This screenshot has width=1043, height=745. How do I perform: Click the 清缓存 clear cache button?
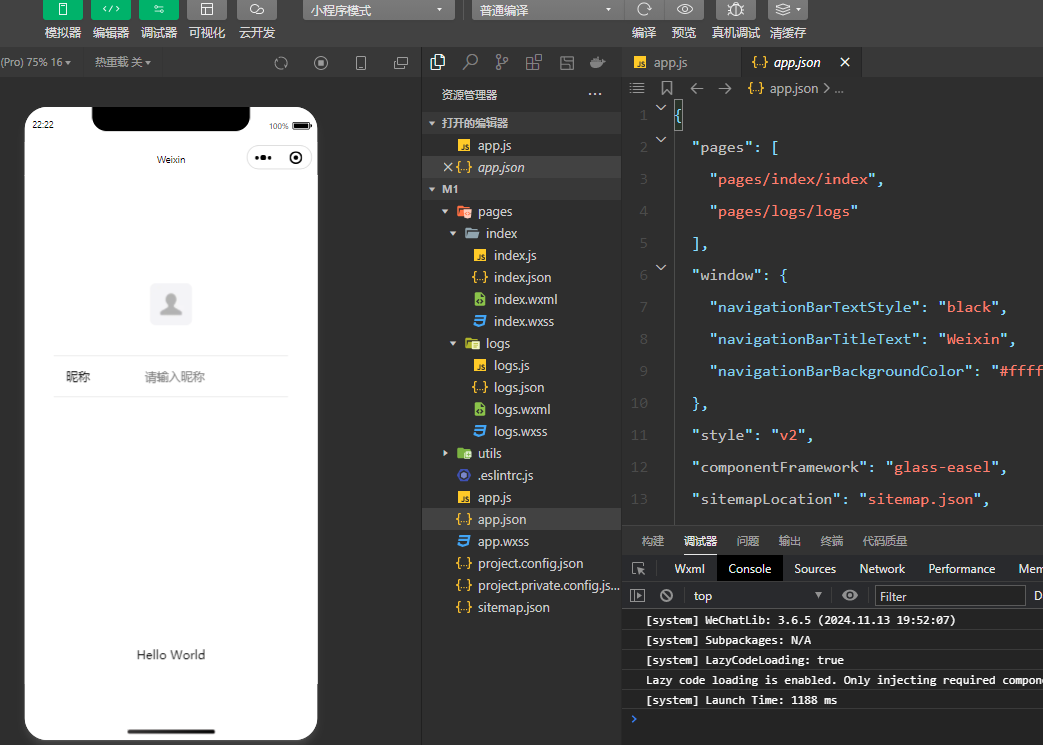(788, 10)
